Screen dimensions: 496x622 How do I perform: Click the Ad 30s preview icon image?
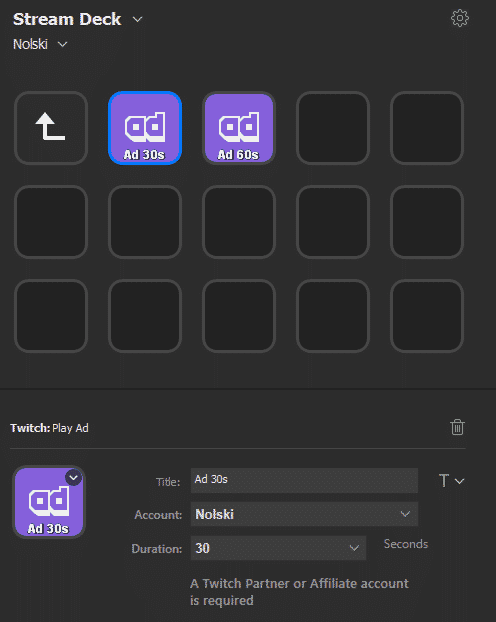[x=49, y=502]
